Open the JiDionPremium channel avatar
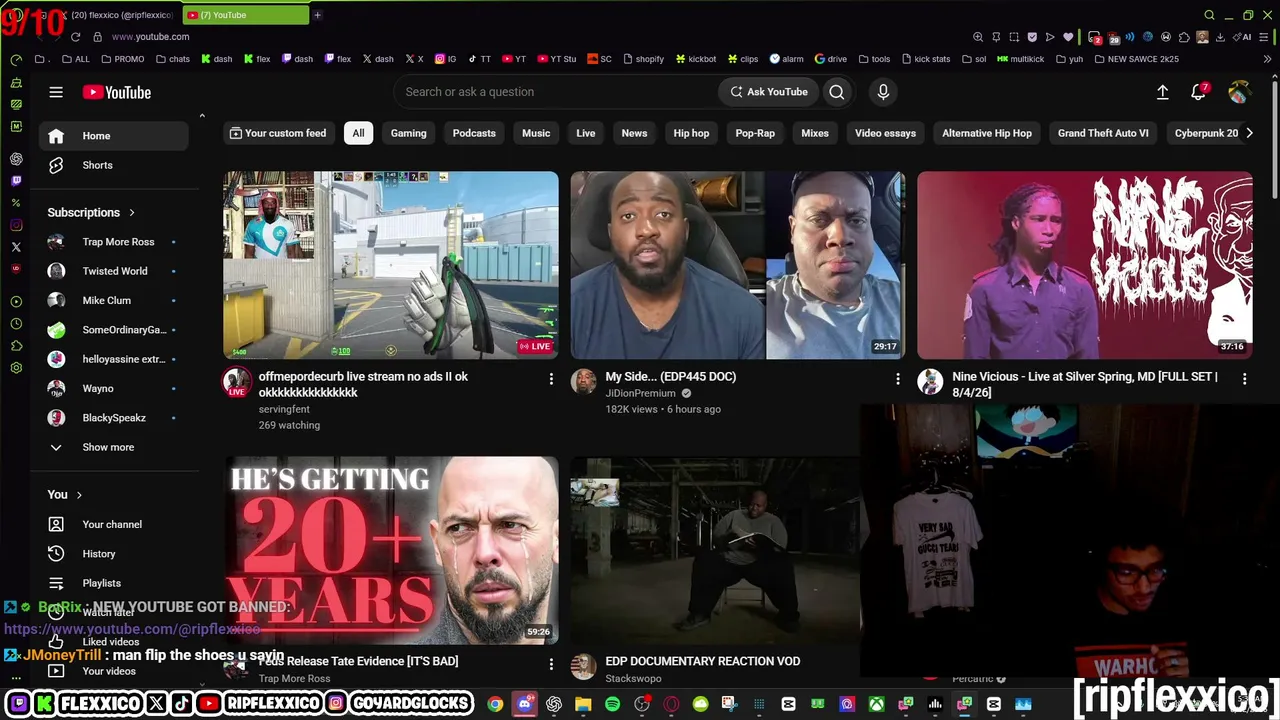 [x=584, y=381]
